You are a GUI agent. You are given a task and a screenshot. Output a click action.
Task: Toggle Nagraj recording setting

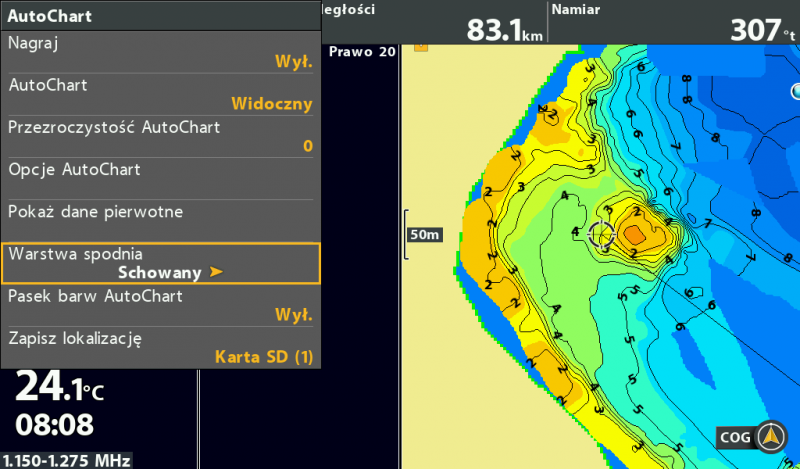160,51
